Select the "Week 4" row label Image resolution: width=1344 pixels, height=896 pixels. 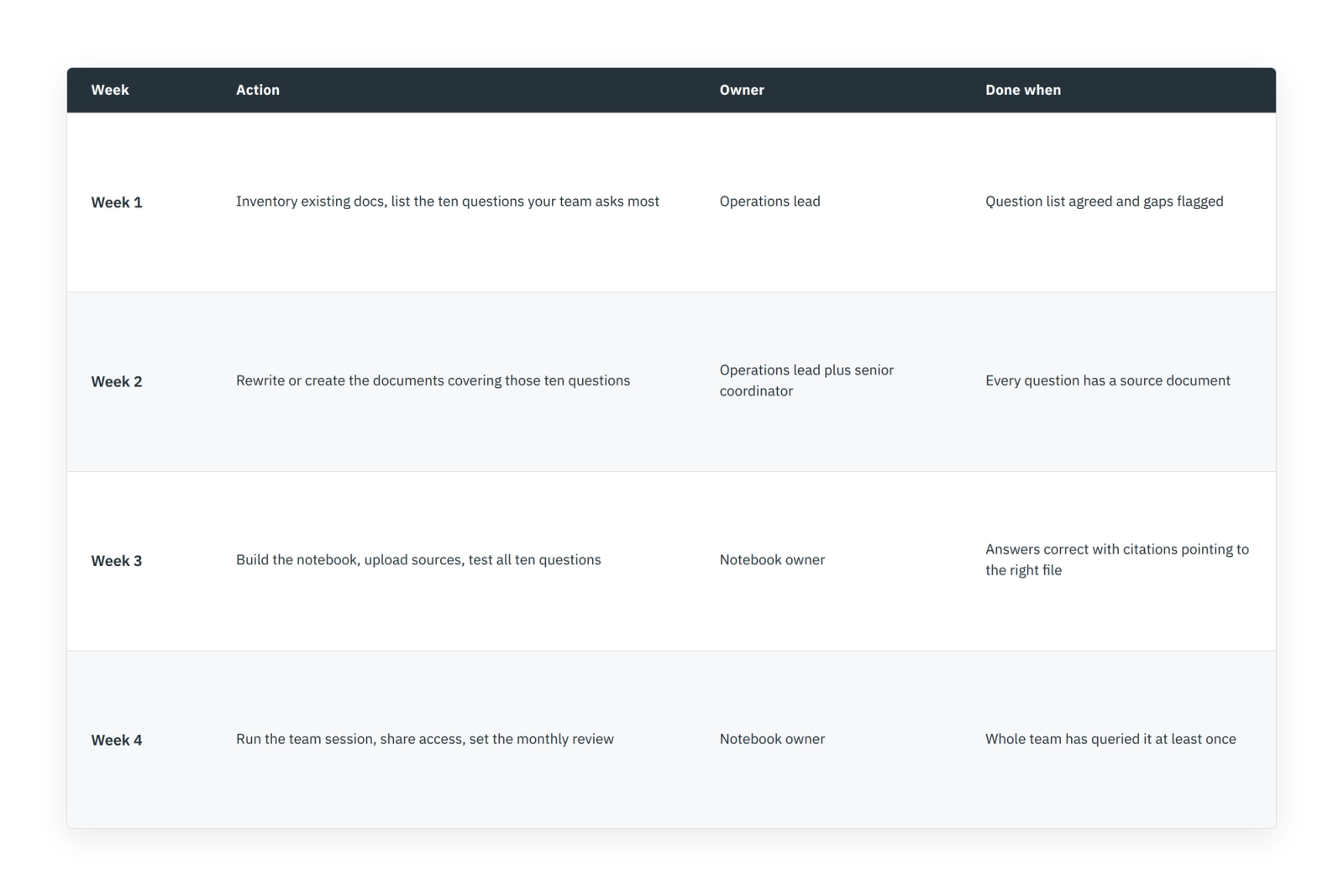point(117,740)
